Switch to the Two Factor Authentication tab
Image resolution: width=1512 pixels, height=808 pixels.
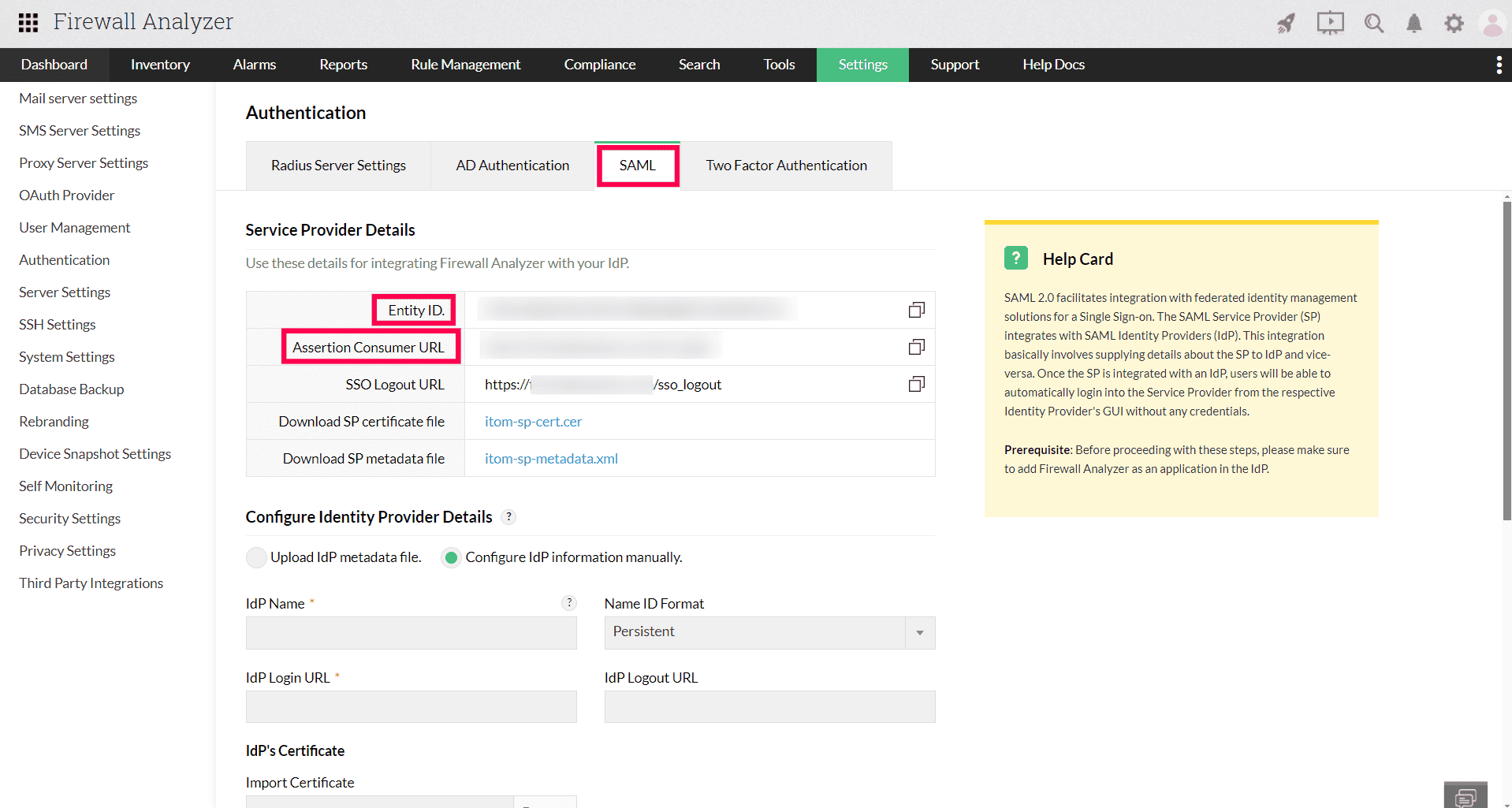tap(786, 166)
